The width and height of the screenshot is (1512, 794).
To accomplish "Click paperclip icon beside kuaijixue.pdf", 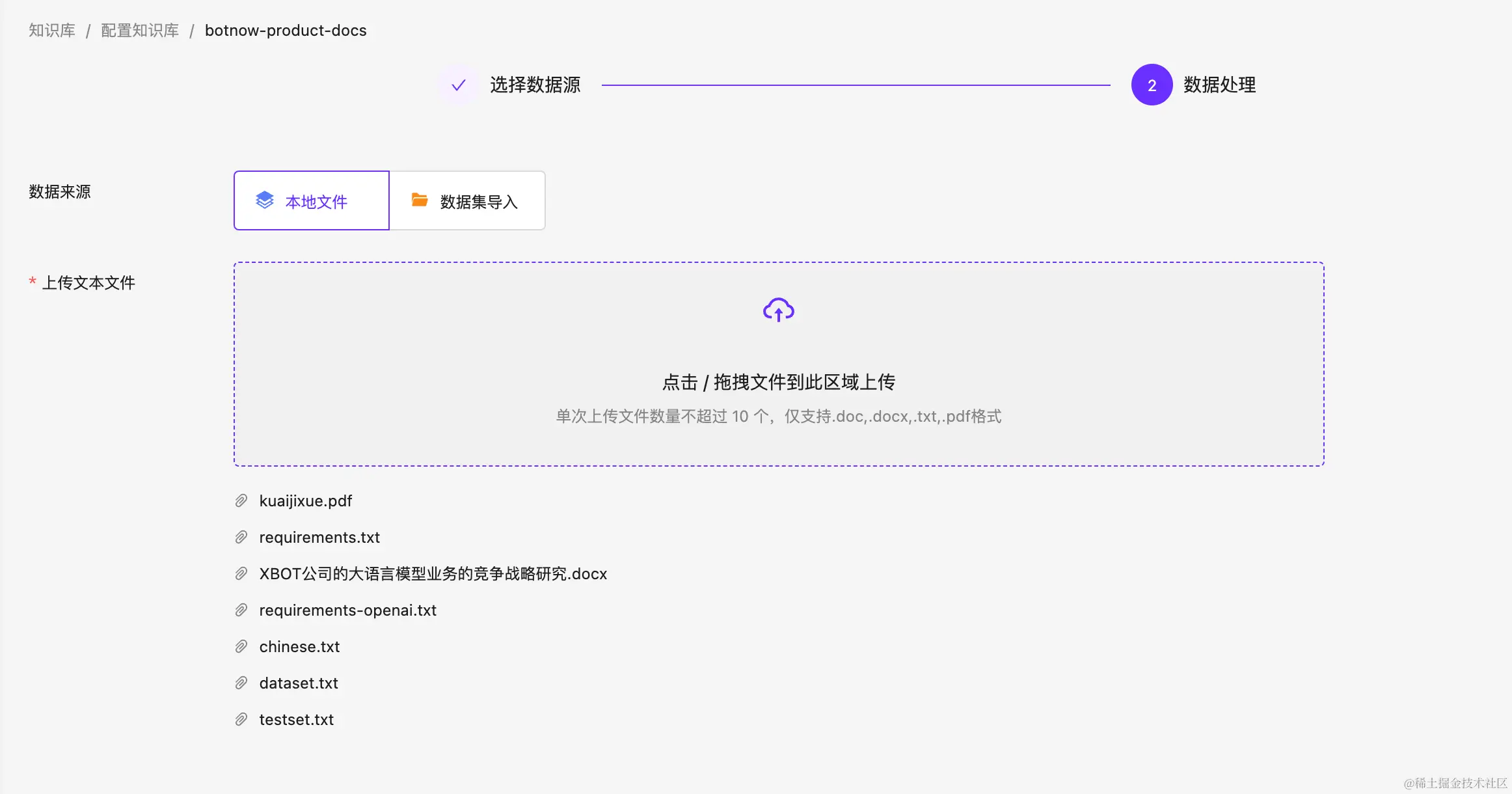I will (x=241, y=500).
